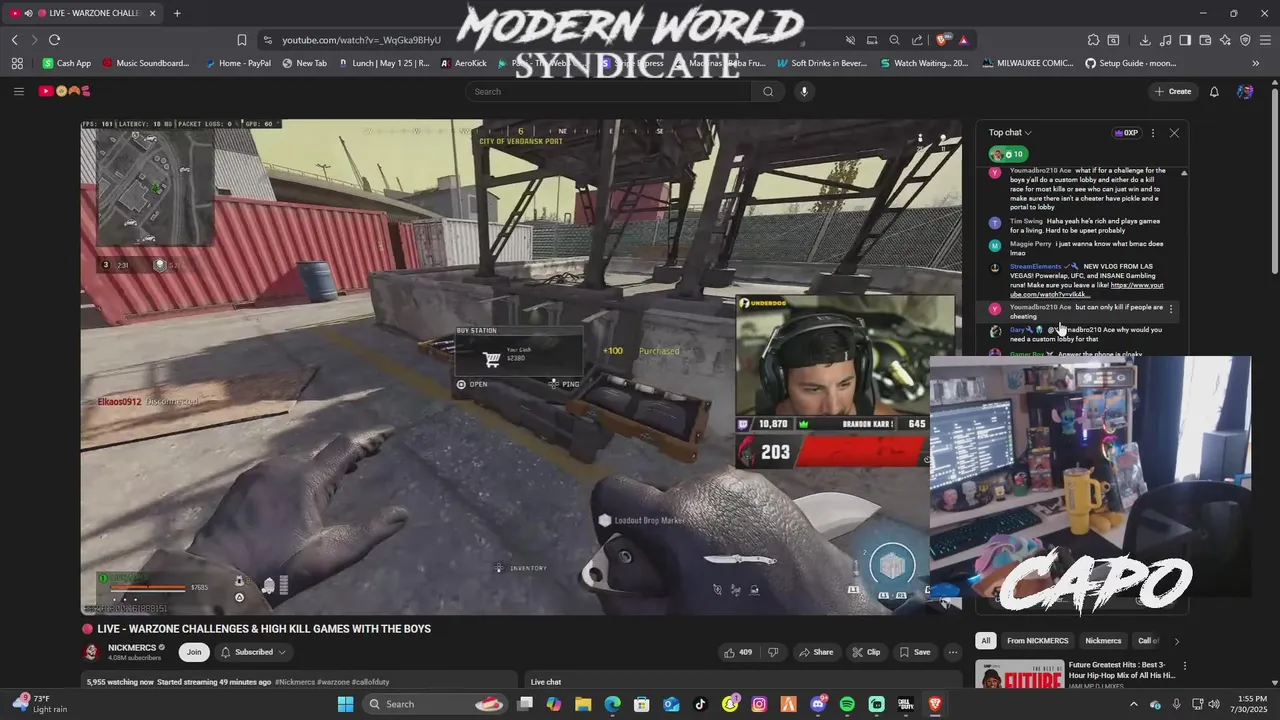Open the Cash App bookmark
The width and height of the screenshot is (1280, 720).
click(x=67, y=63)
